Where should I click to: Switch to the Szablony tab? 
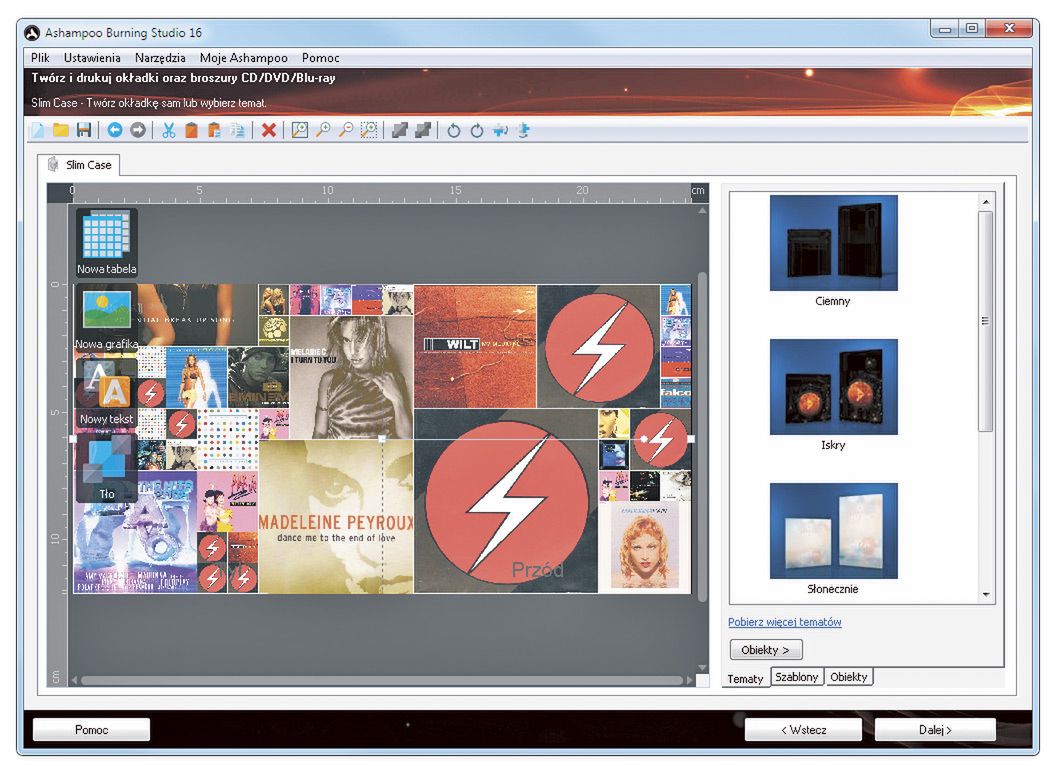[x=797, y=677]
